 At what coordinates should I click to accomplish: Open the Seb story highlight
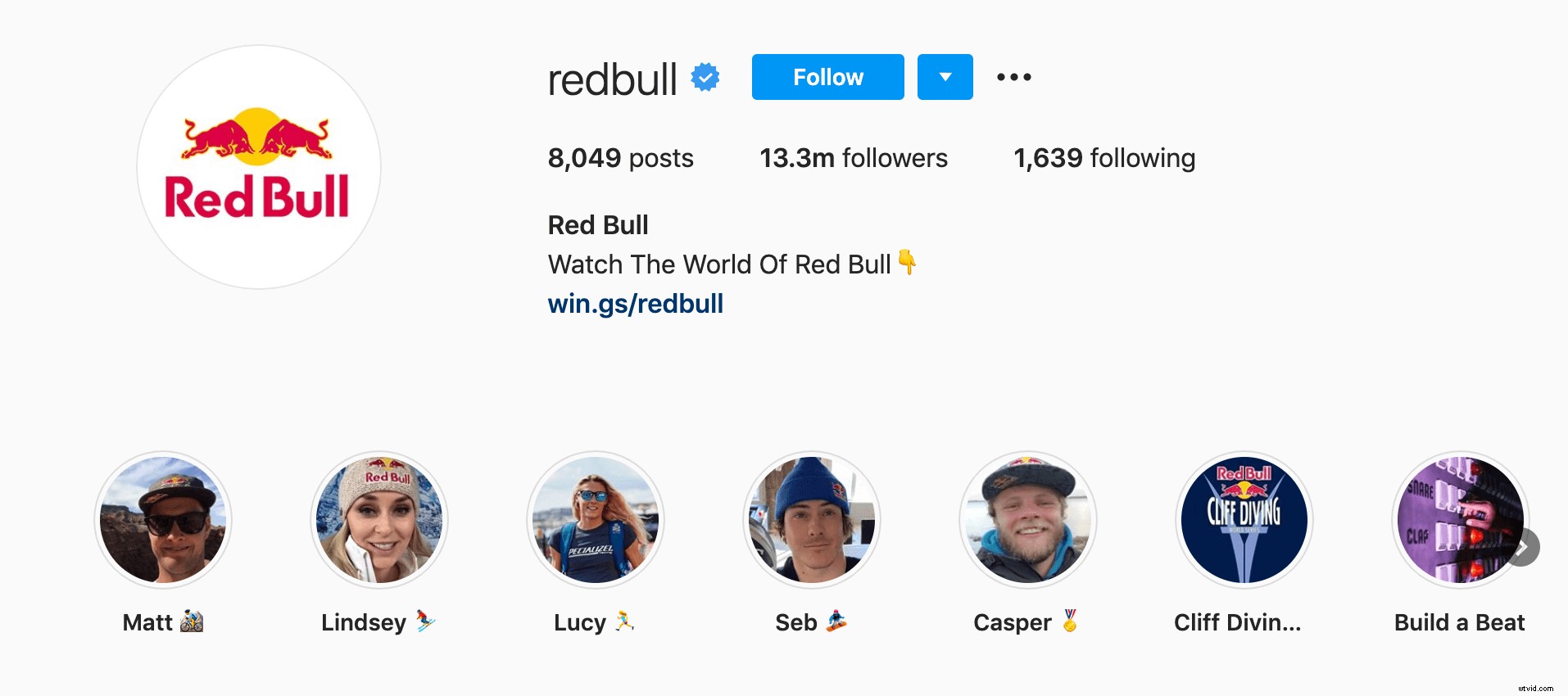pyautogui.click(x=812, y=520)
